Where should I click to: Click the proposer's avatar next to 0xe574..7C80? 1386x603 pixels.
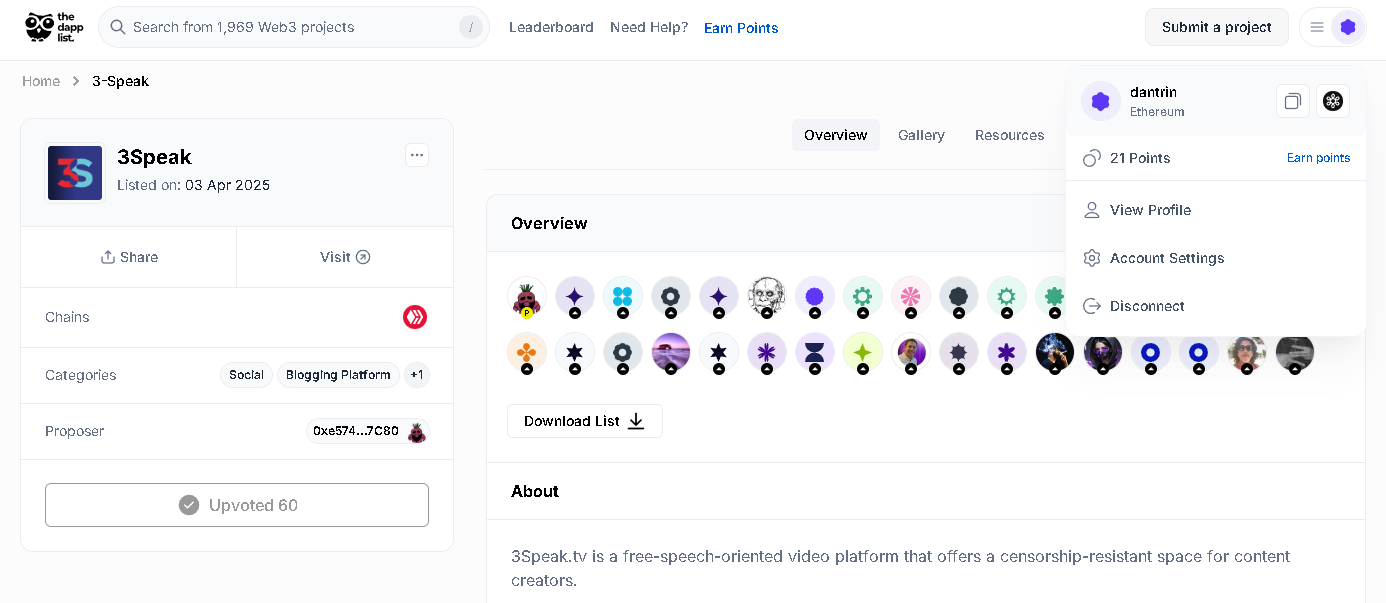(x=417, y=432)
